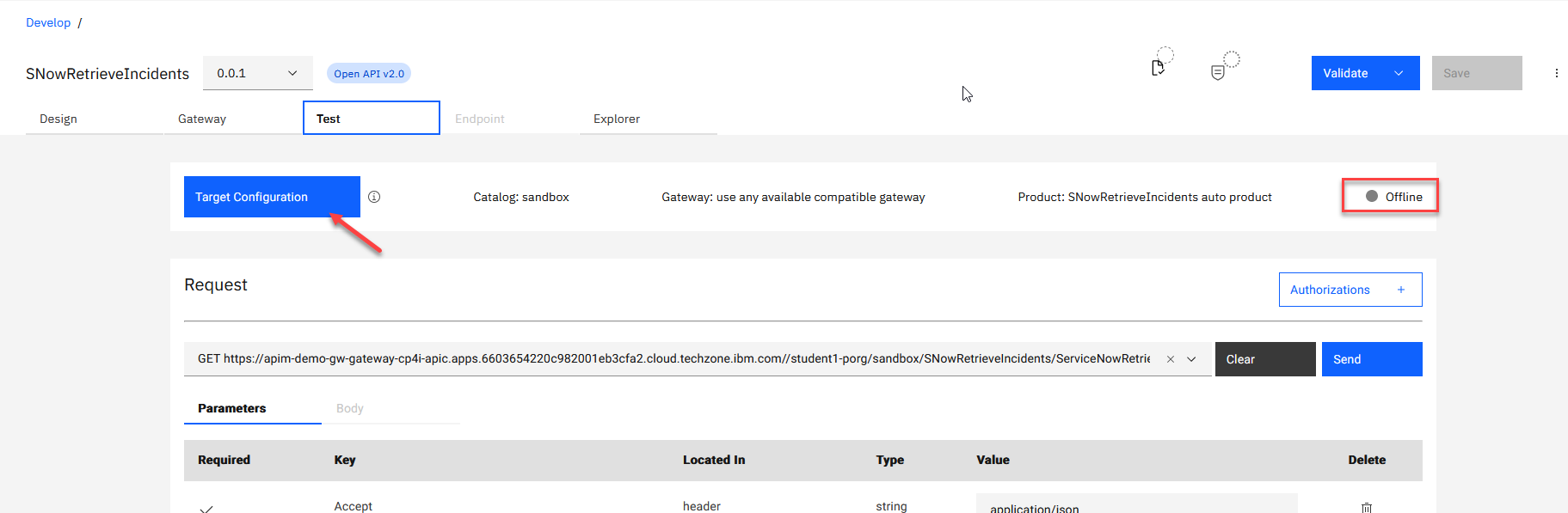Click the X icon in the request URL field

(1170, 359)
